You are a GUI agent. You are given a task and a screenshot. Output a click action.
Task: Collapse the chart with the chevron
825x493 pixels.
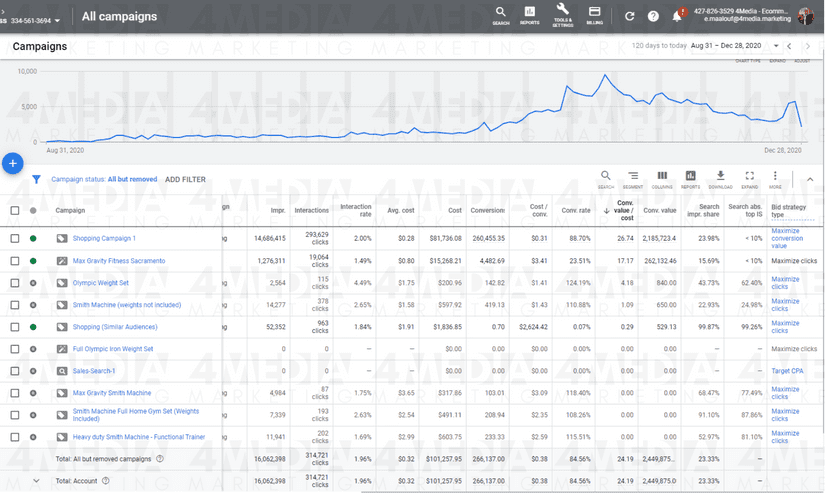click(810, 179)
